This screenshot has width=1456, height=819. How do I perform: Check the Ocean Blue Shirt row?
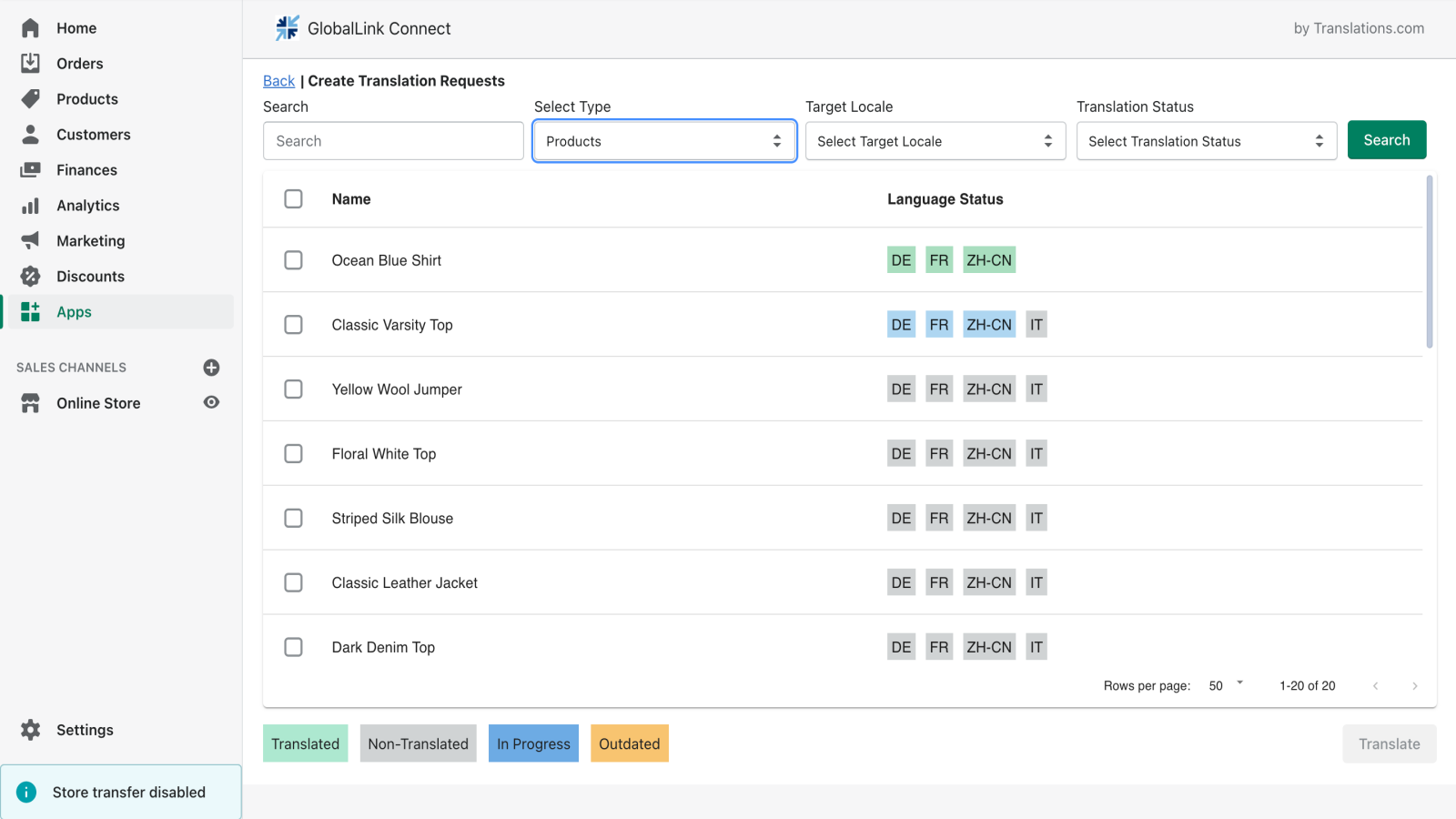tap(293, 260)
